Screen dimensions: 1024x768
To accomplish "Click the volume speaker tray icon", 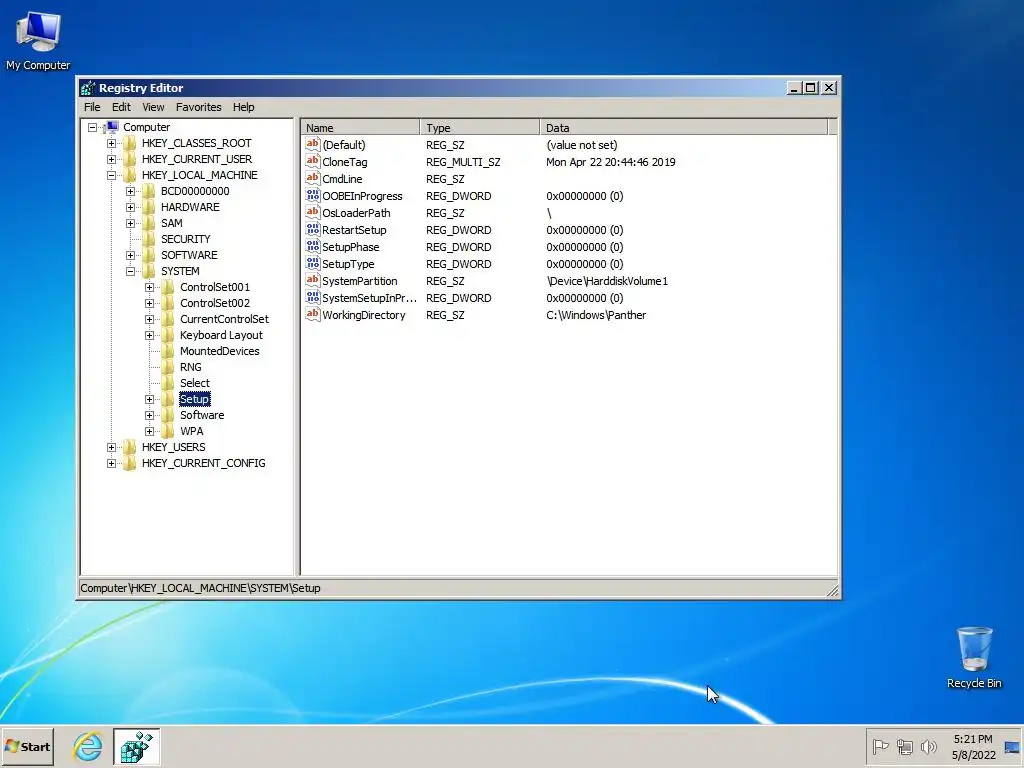I will (928, 746).
